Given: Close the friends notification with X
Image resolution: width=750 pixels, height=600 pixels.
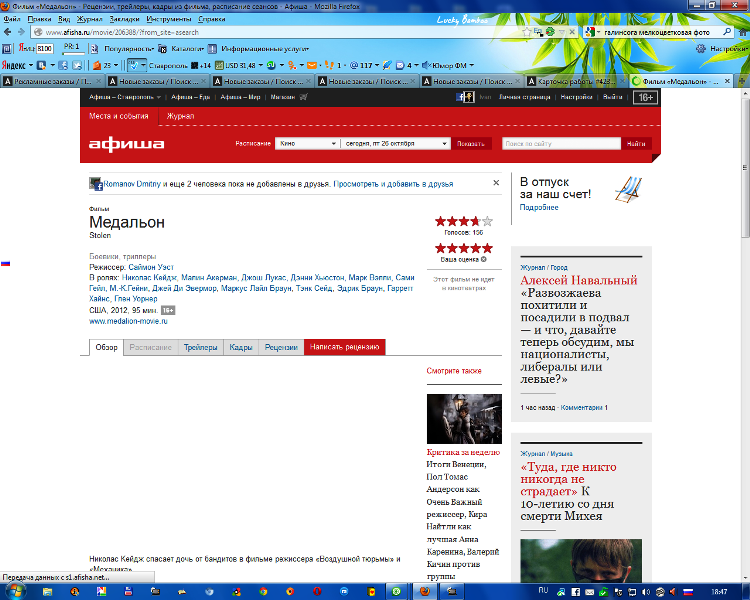Looking at the screenshot, I should [x=496, y=183].
